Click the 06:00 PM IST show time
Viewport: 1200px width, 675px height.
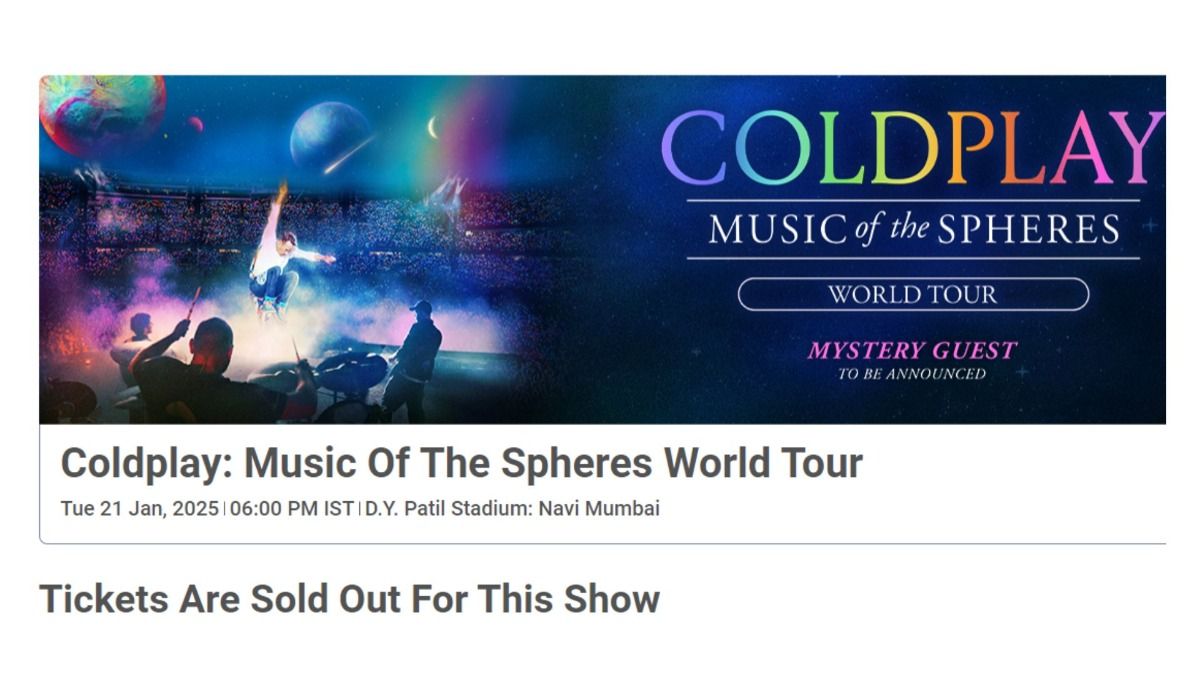[x=291, y=508]
